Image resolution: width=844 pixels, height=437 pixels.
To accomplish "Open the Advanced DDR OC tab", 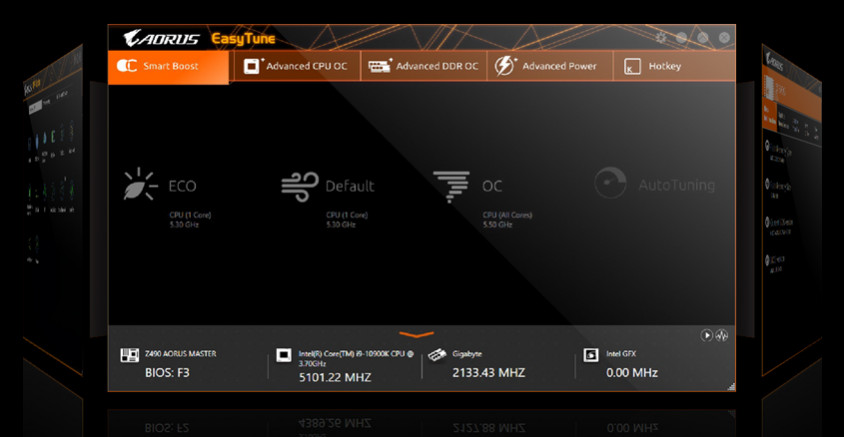I will click(x=424, y=67).
